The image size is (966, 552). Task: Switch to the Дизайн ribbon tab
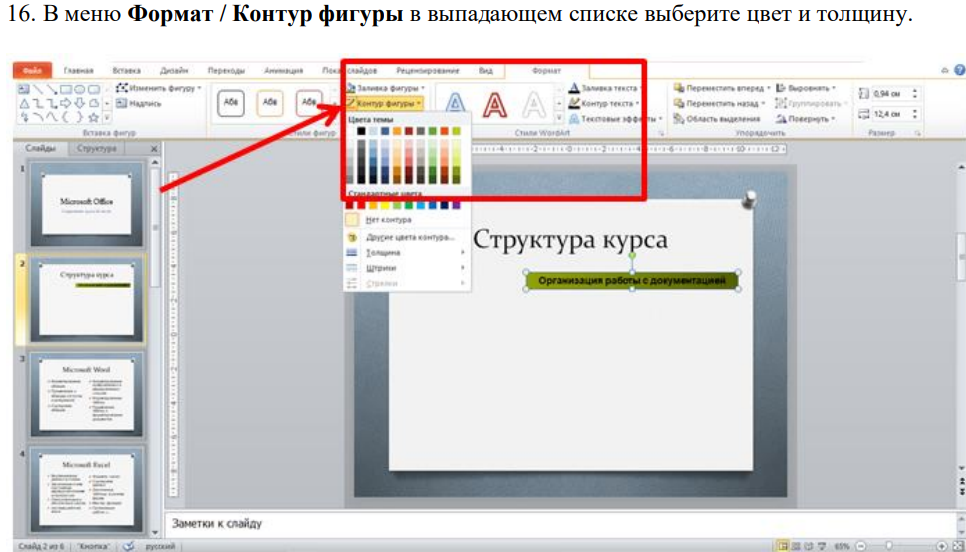174,71
